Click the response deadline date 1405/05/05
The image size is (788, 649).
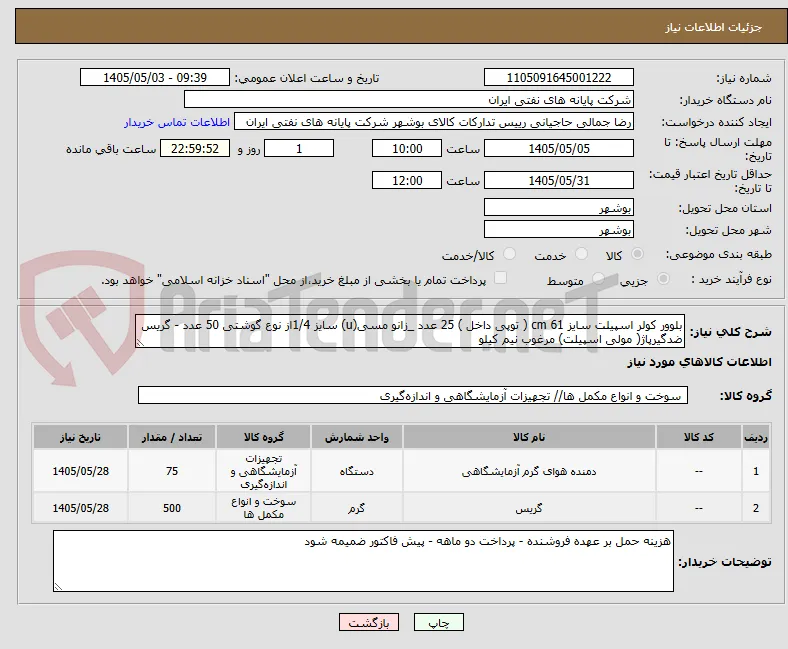pos(559,149)
